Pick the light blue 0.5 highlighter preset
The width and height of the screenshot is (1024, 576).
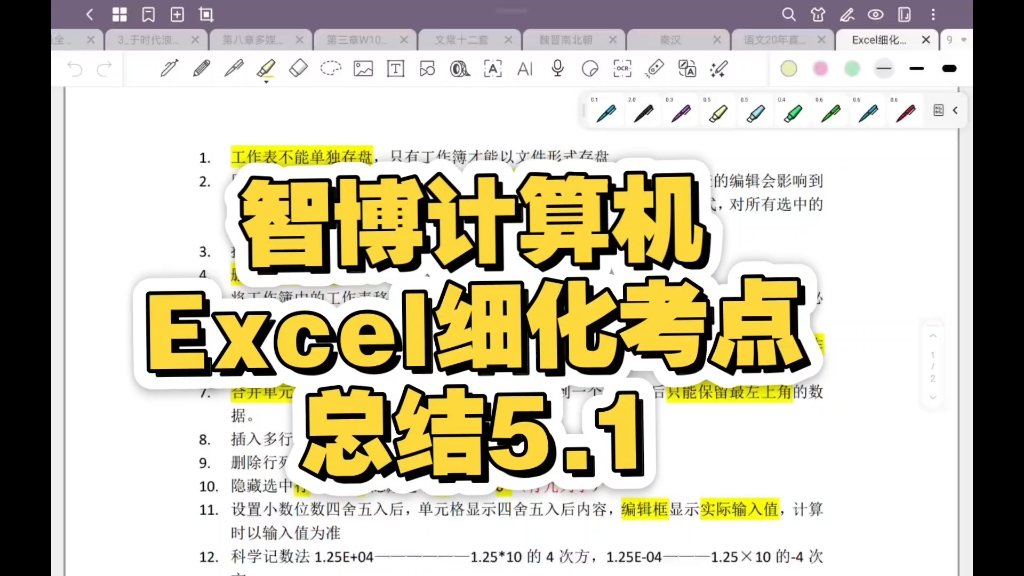point(756,112)
